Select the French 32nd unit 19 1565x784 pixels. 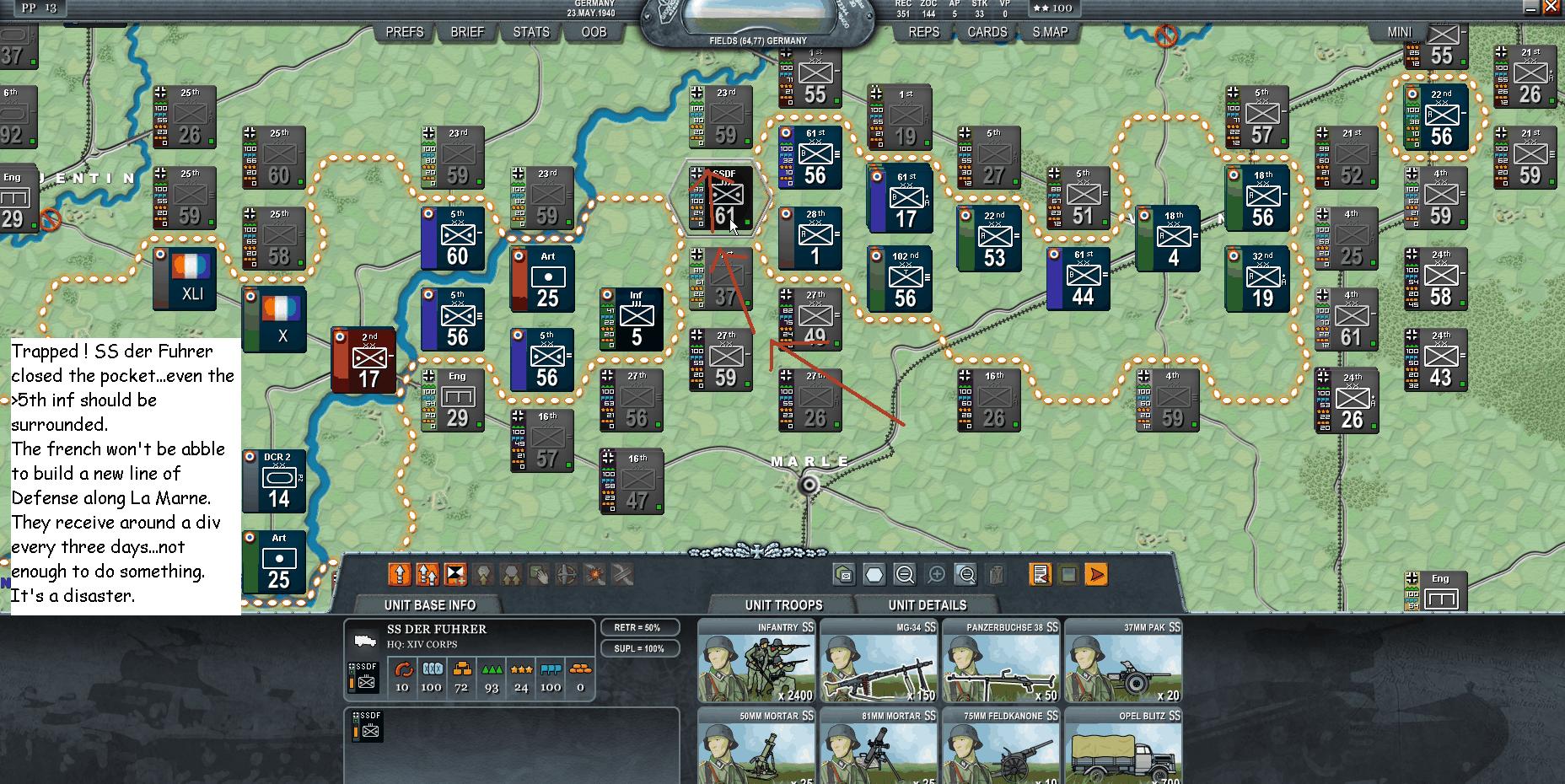click(x=1257, y=279)
